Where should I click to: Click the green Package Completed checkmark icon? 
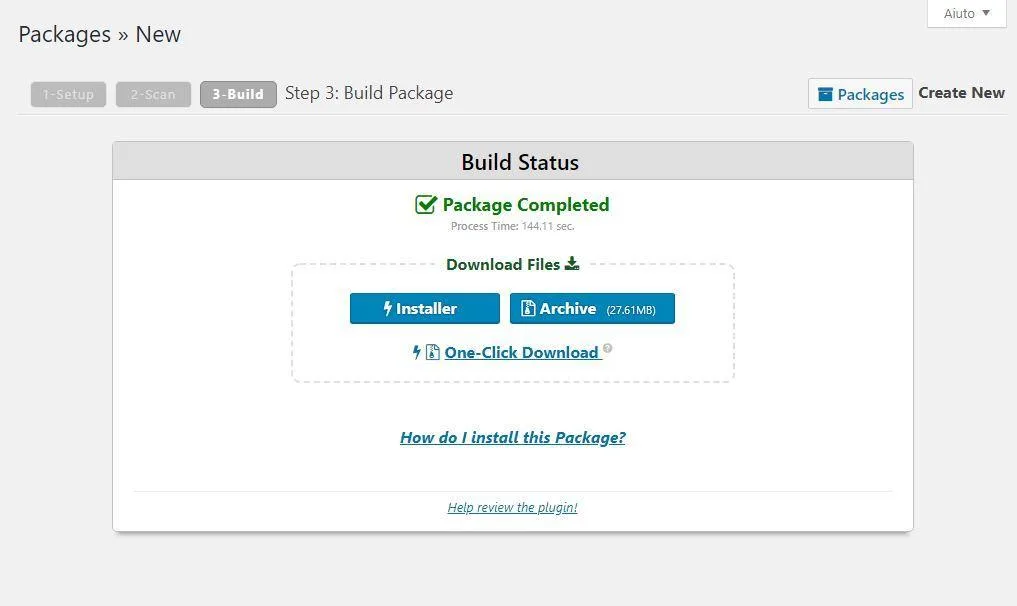coord(426,204)
